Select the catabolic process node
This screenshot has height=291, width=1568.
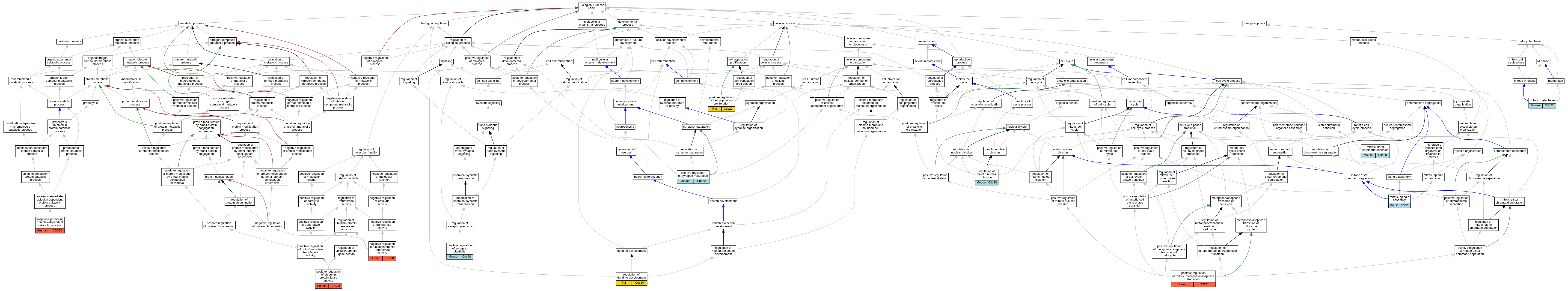click(69, 41)
